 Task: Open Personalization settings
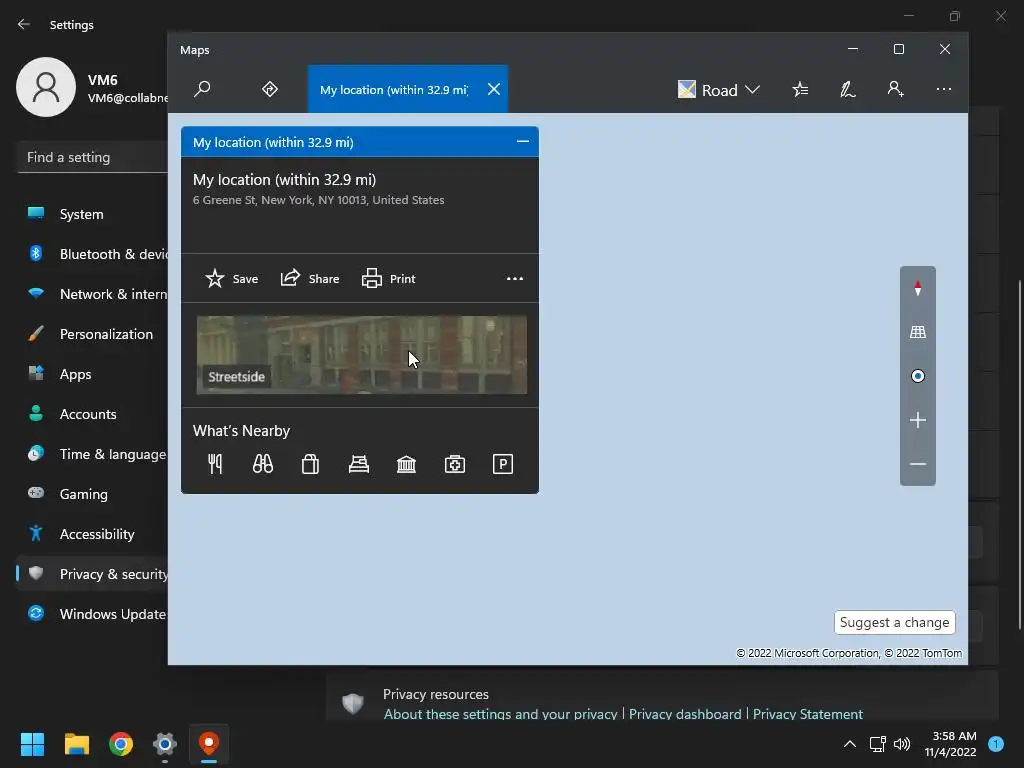92,334
